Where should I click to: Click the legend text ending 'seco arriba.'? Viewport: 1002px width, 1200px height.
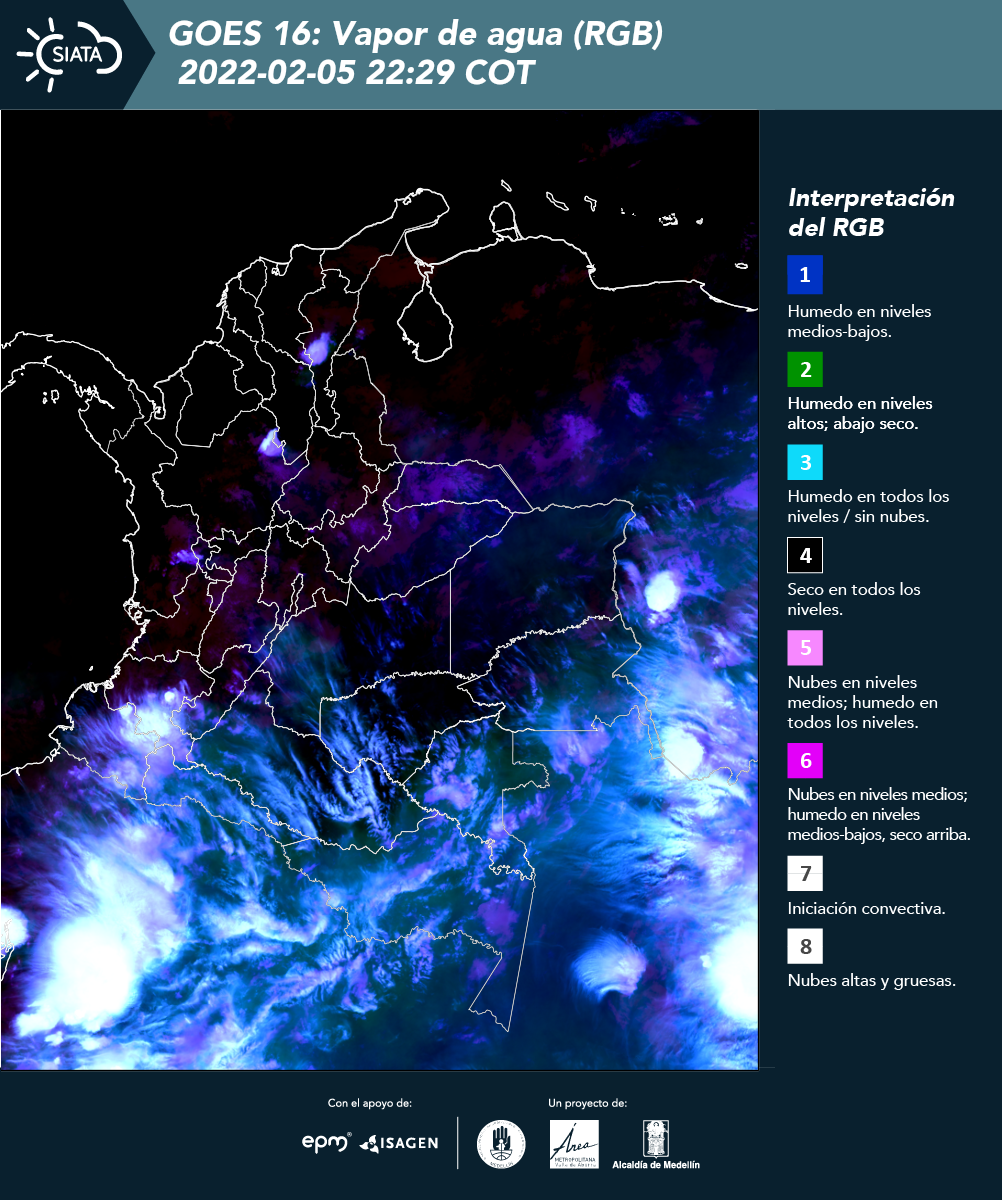pos(879,815)
